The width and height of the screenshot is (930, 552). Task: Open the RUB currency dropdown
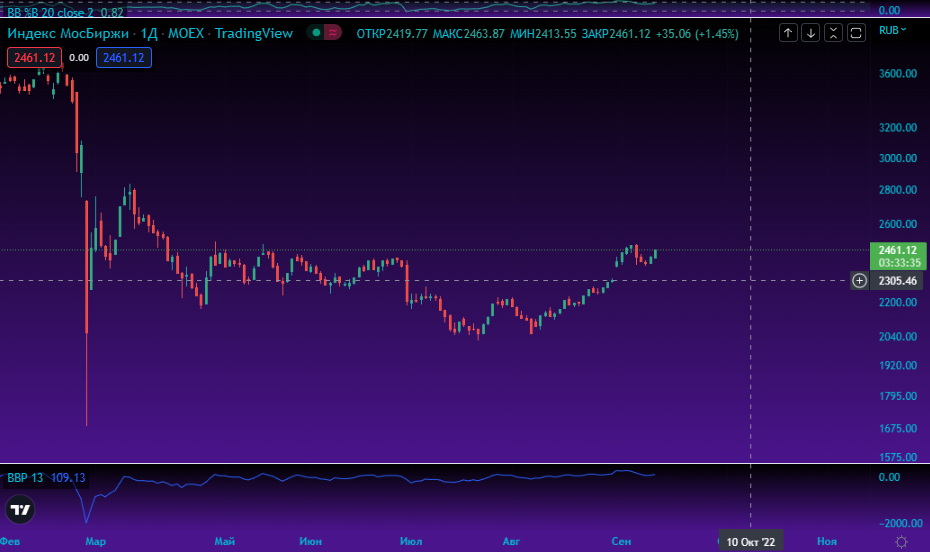point(892,30)
